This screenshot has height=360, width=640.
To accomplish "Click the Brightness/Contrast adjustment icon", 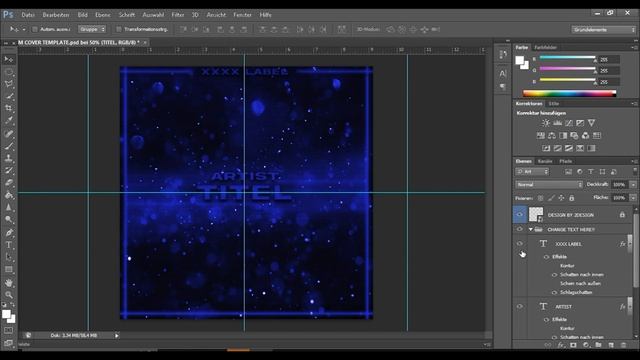I will (x=546, y=123).
